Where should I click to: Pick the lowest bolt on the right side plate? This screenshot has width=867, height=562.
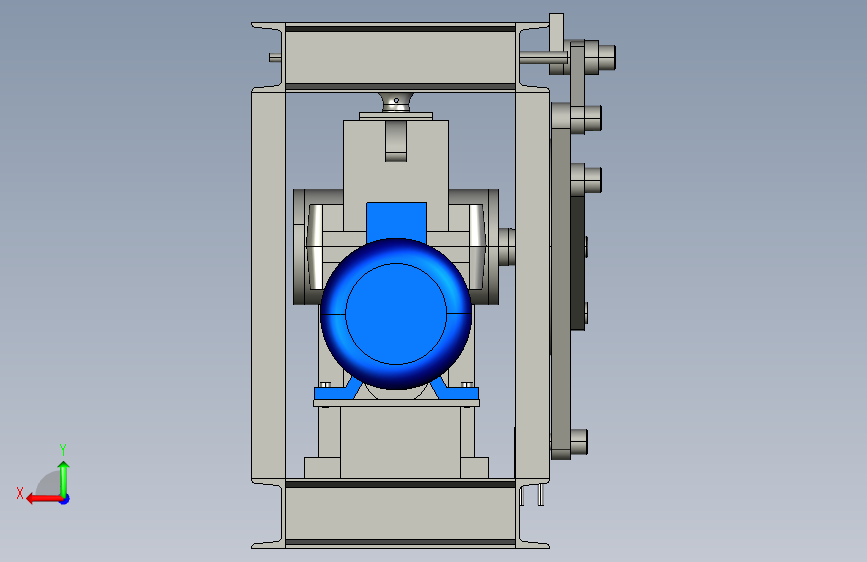(x=578, y=443)
